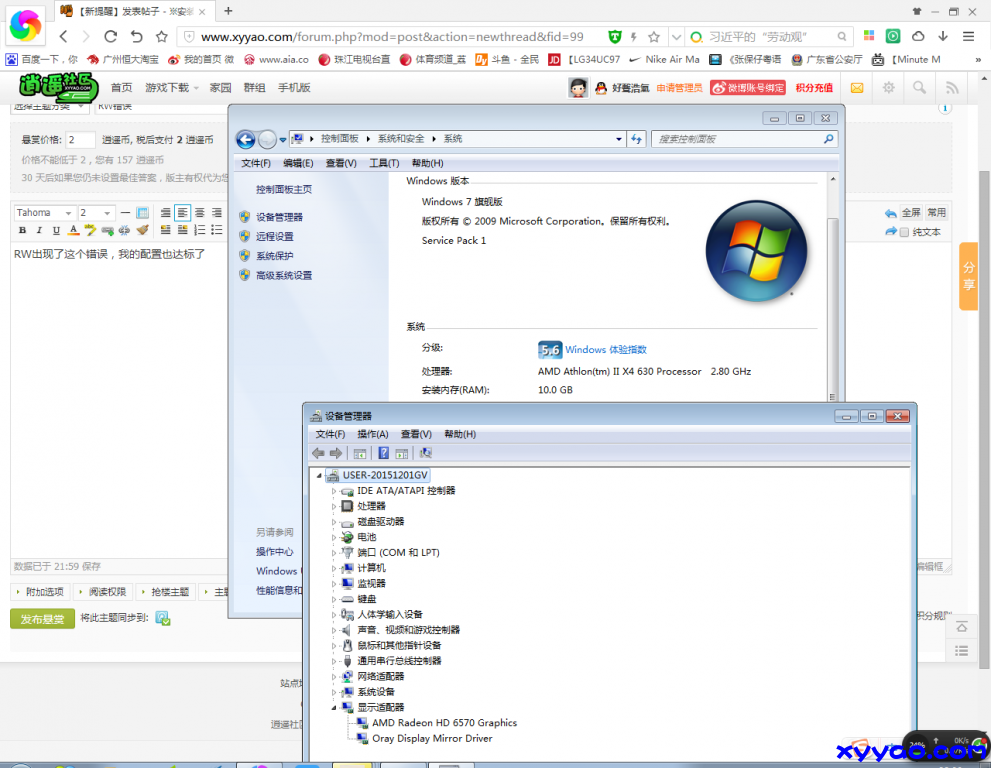Expand the 网络适配器 tree node

click(x=335, y=677)
